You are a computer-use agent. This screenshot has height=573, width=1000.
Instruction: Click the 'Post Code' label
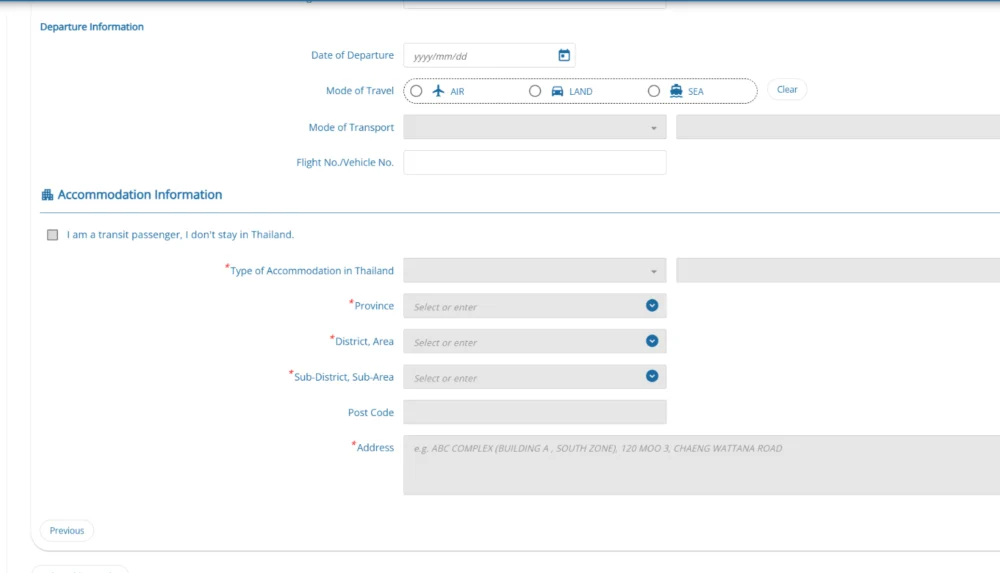pos(371,412)
